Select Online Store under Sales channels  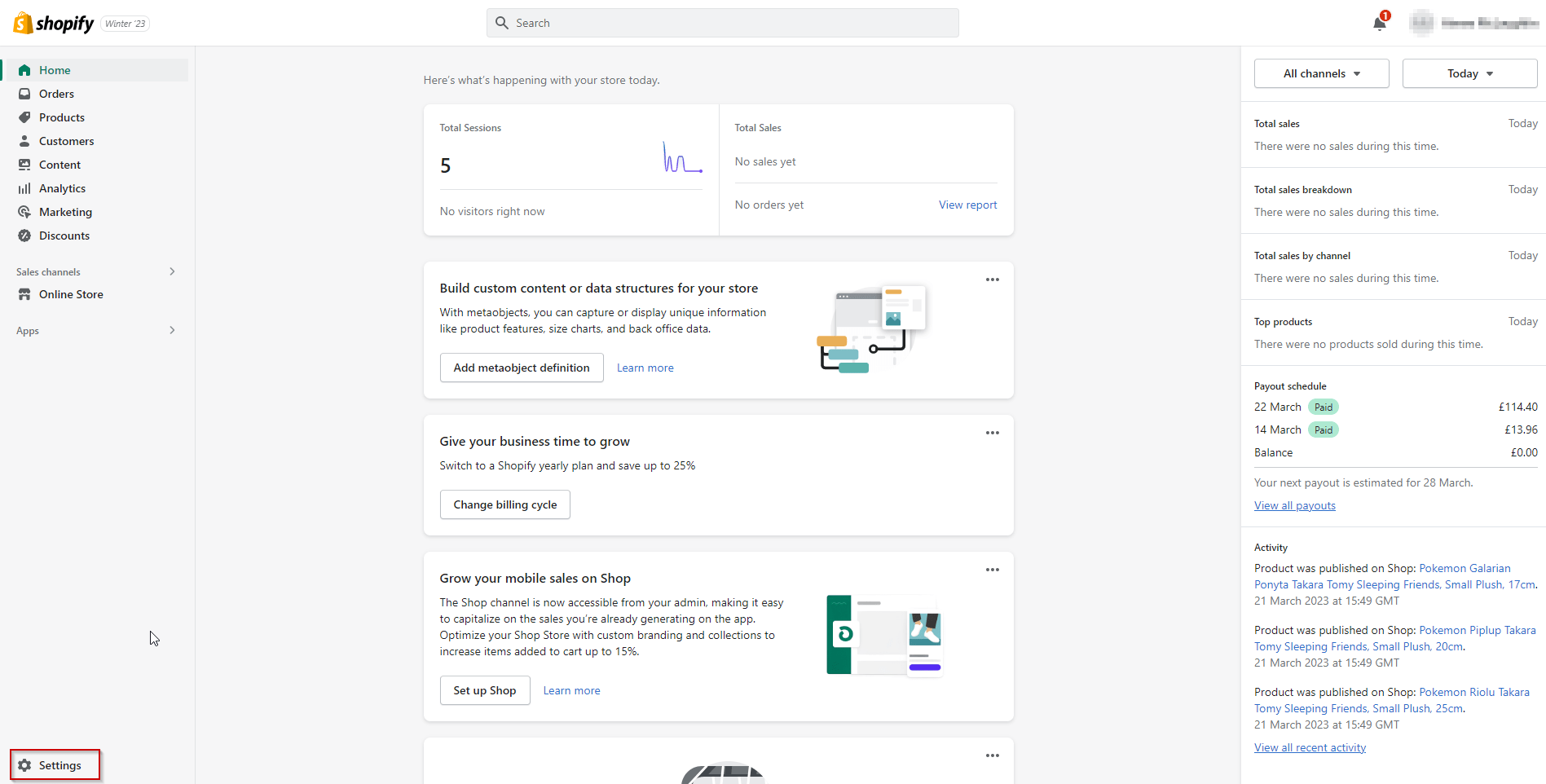coord(71,293)
